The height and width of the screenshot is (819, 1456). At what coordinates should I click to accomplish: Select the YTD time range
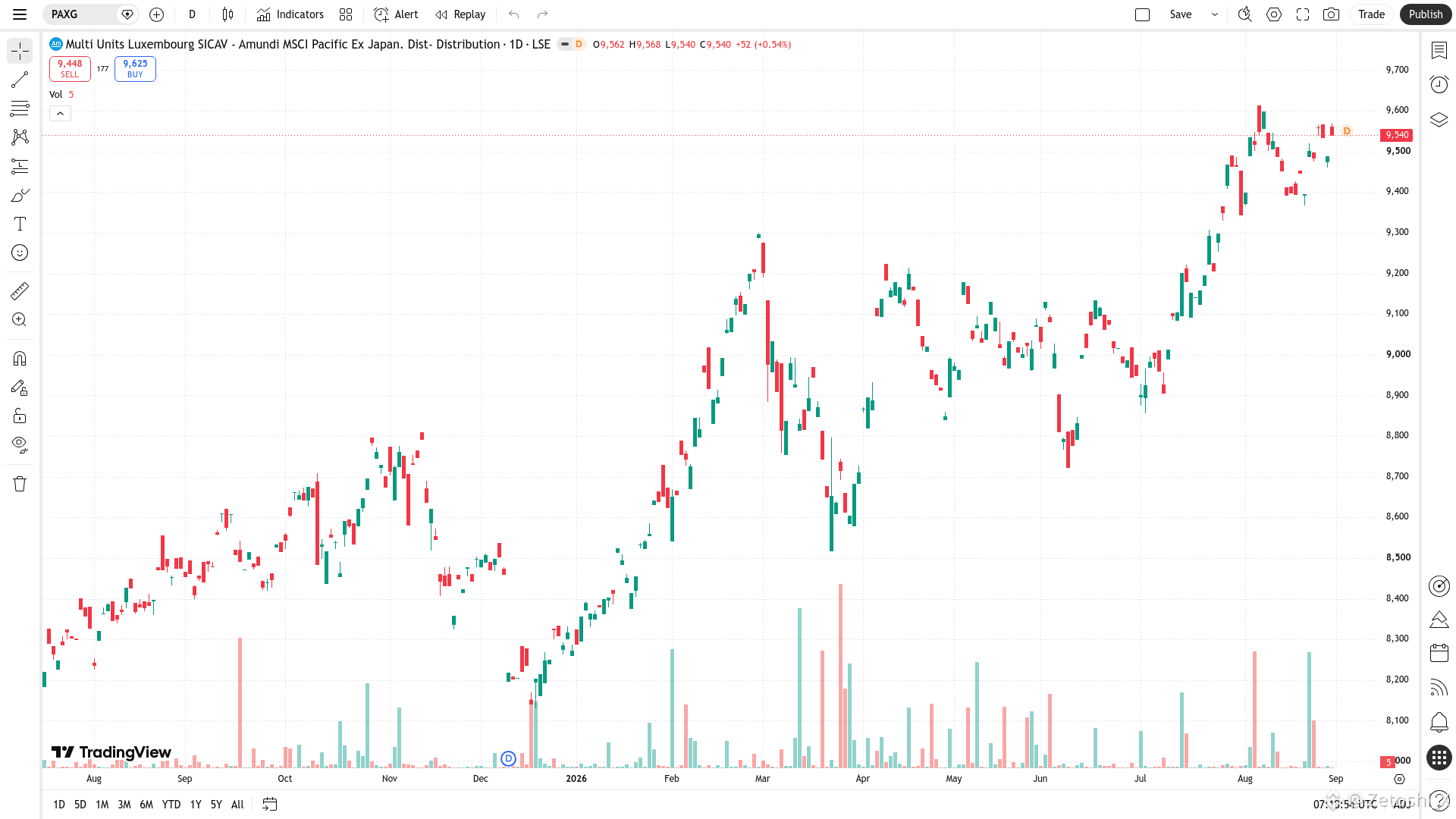(171, 805)
